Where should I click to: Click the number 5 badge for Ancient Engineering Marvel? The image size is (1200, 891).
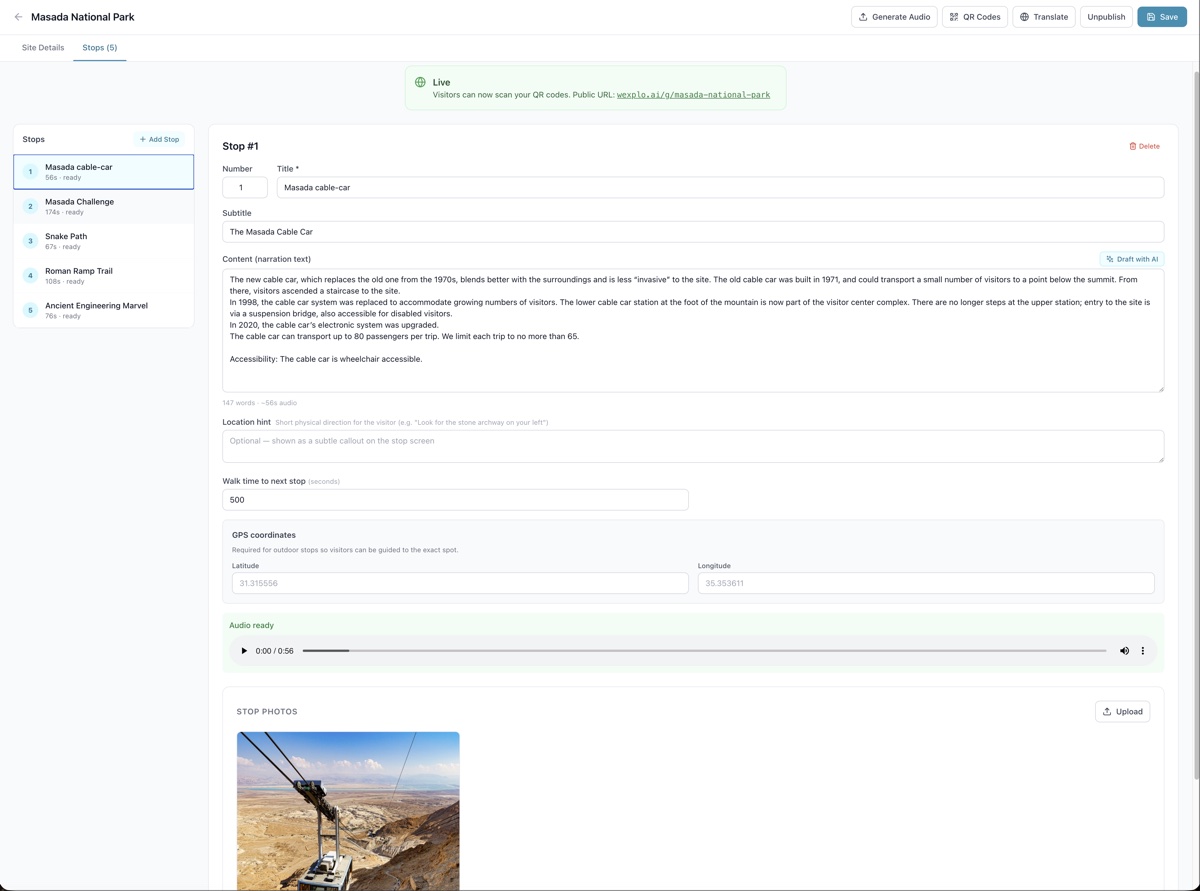(30, 310)
